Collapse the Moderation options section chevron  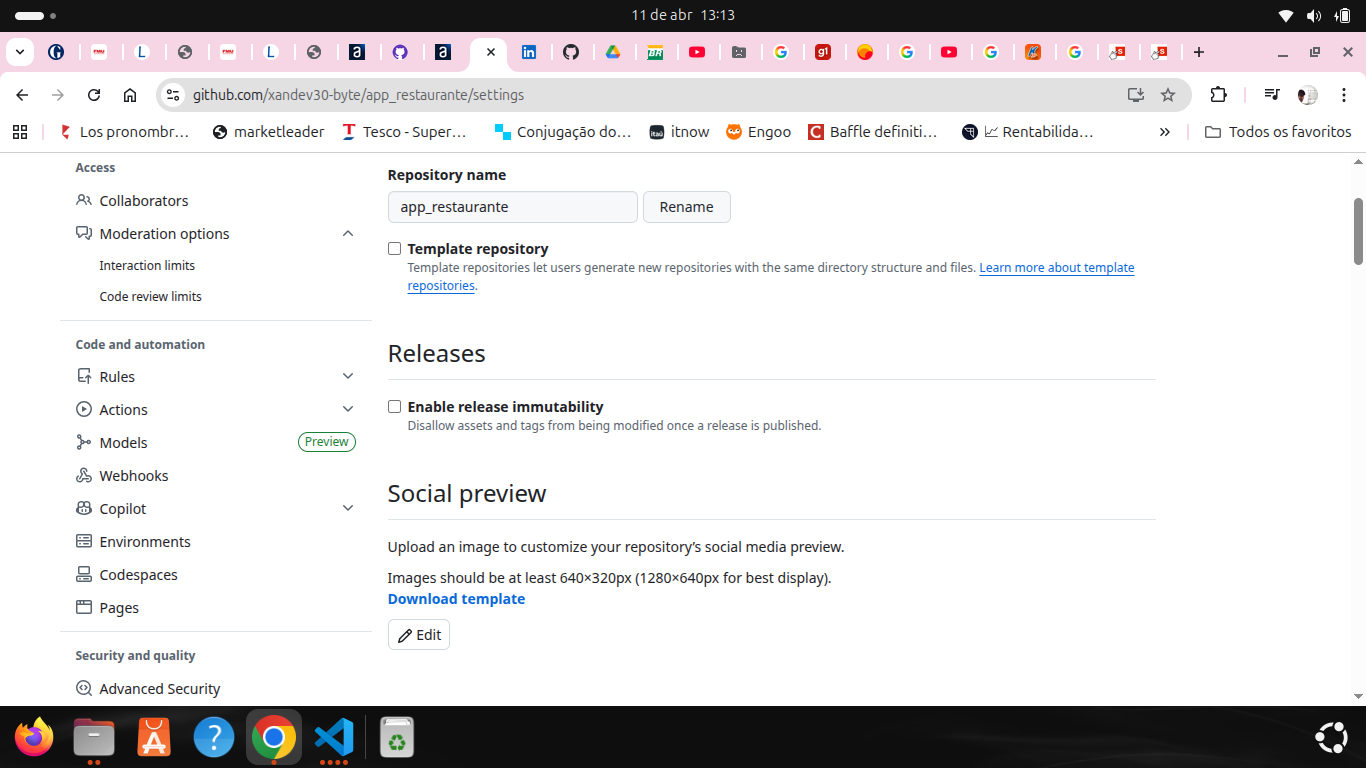pyautogui.click(x=348, y=233)
